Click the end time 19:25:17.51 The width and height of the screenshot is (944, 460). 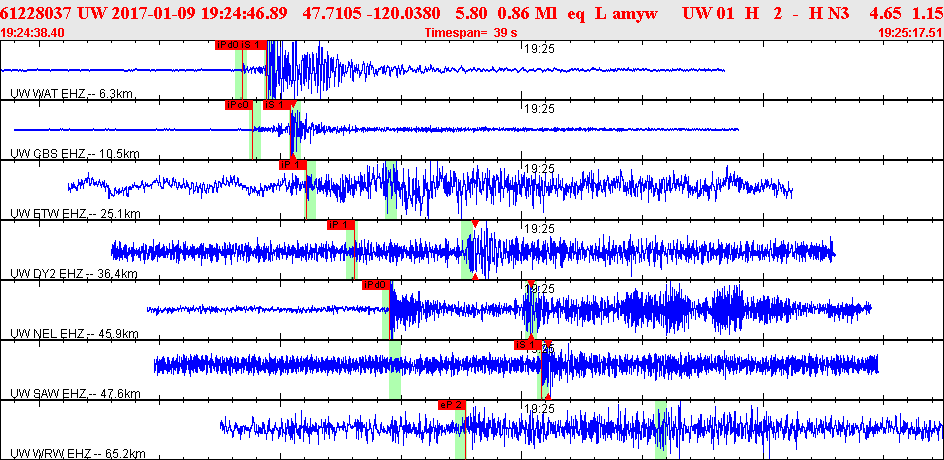910,33
